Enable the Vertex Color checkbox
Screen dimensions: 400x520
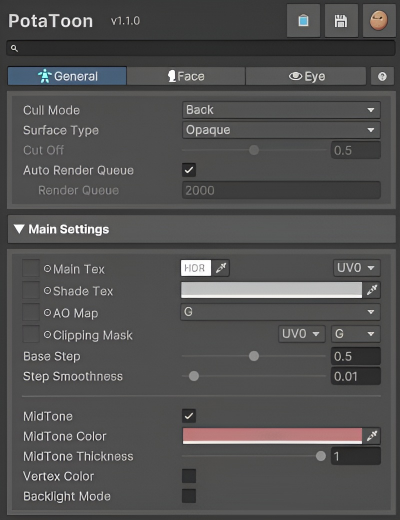pos(189,476)
